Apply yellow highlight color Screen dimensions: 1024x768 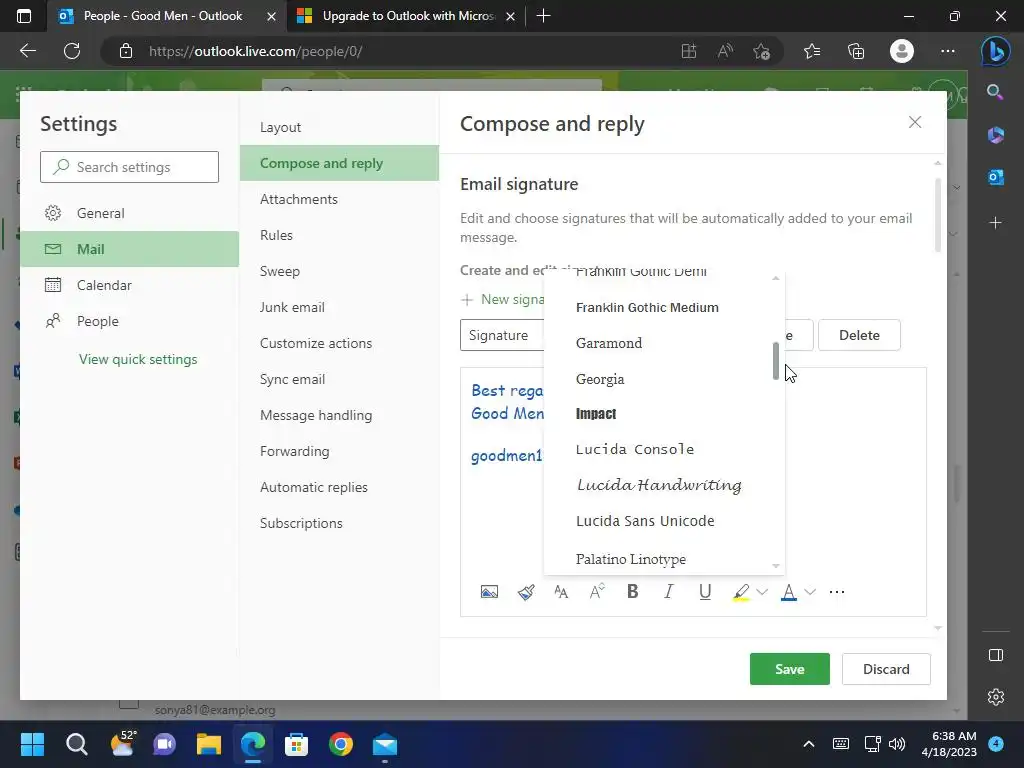pos(741,592)
